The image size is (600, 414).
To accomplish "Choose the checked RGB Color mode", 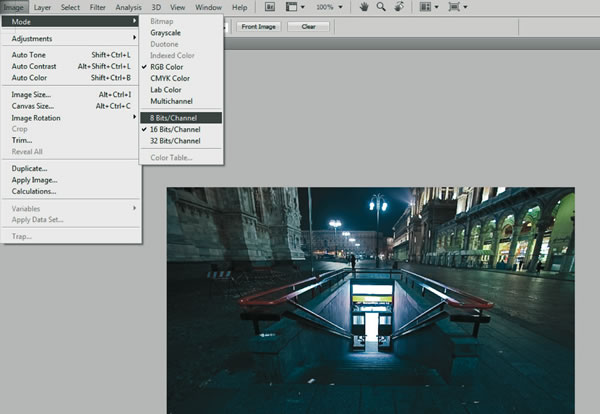I will click(181, 67).
